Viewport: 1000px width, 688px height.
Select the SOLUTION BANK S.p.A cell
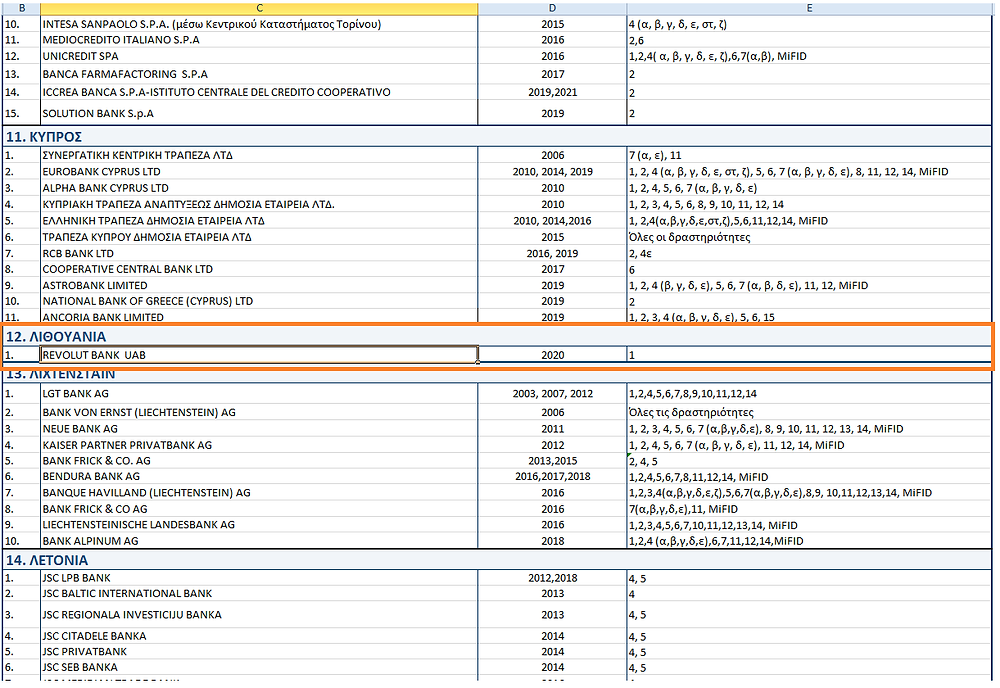(x=259, y=113)
